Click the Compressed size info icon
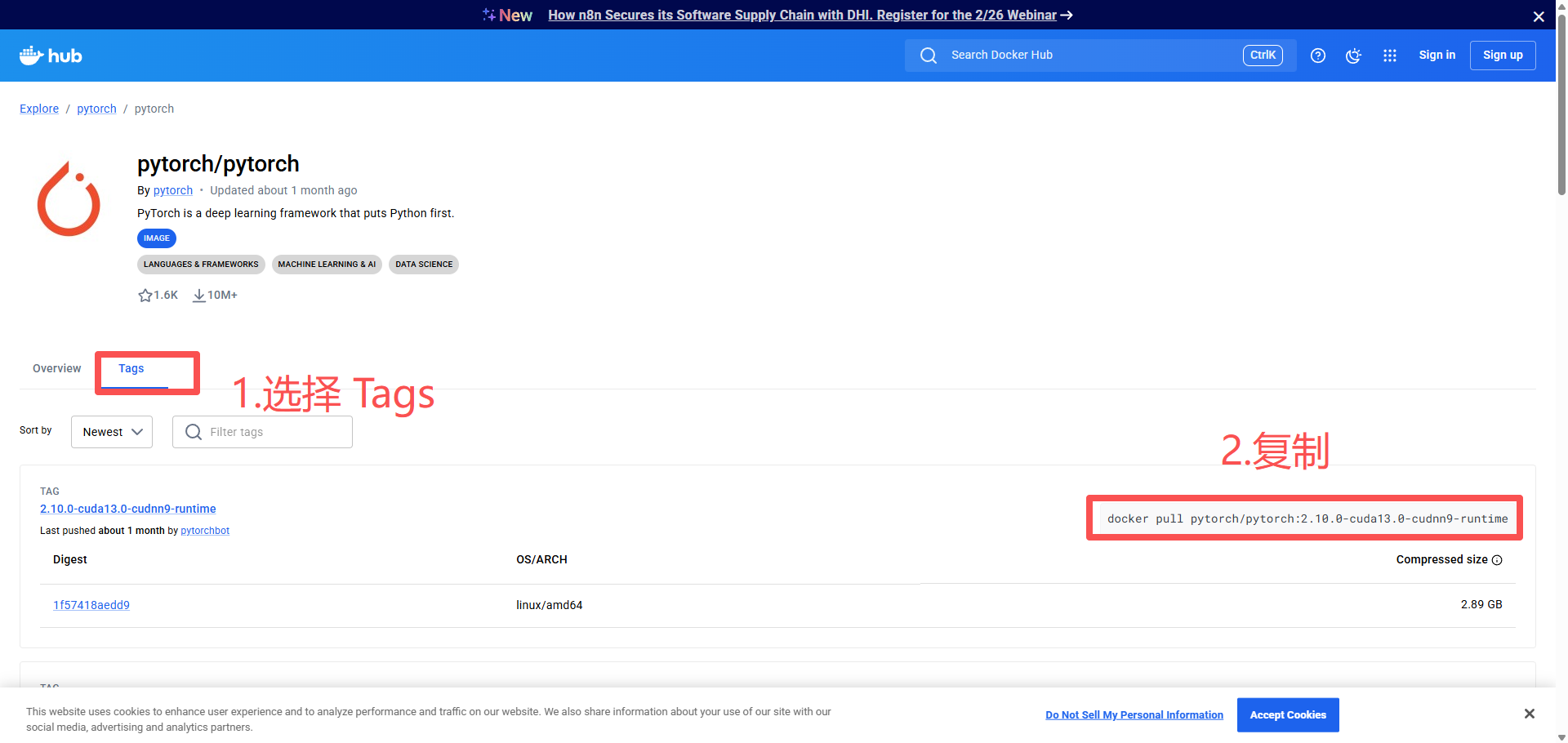This screenshot has height=743, width=1568. click(x=1497, y=560)
